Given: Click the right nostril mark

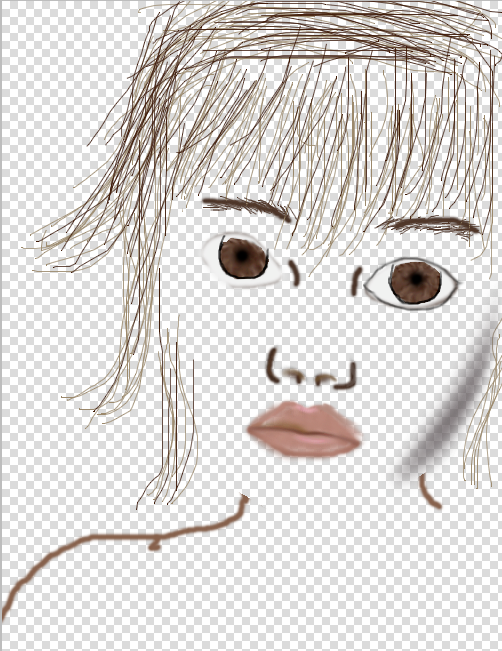Looking at the screenshot, I should click(325, 379).
